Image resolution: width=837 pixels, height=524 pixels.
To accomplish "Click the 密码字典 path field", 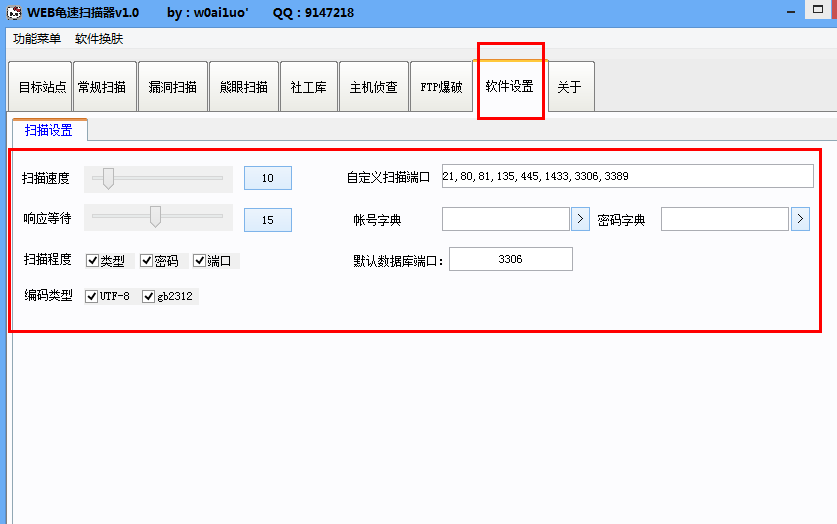I will point(724,219).
